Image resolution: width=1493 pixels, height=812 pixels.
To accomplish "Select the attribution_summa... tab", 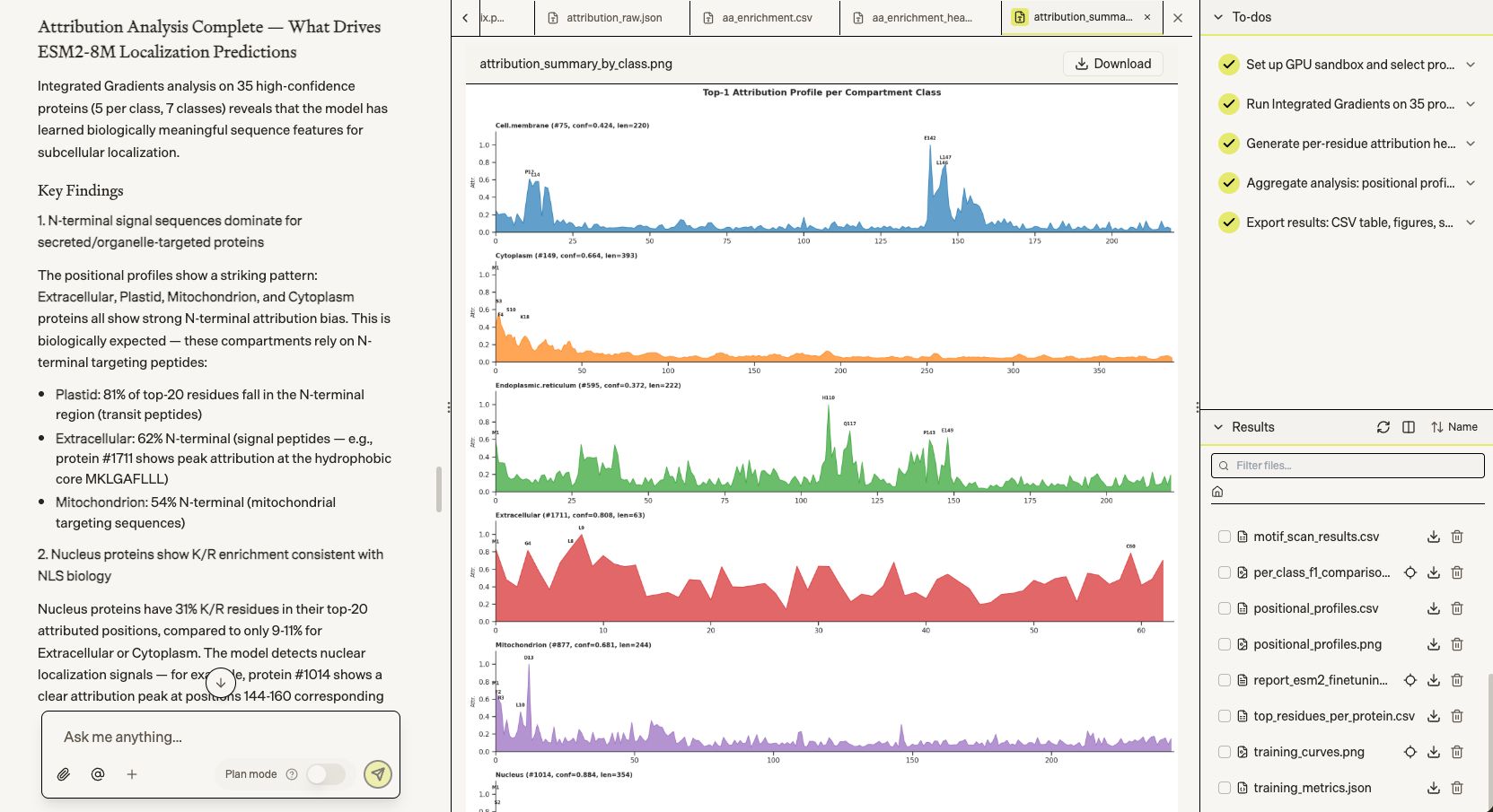I will coord(1082,17).
